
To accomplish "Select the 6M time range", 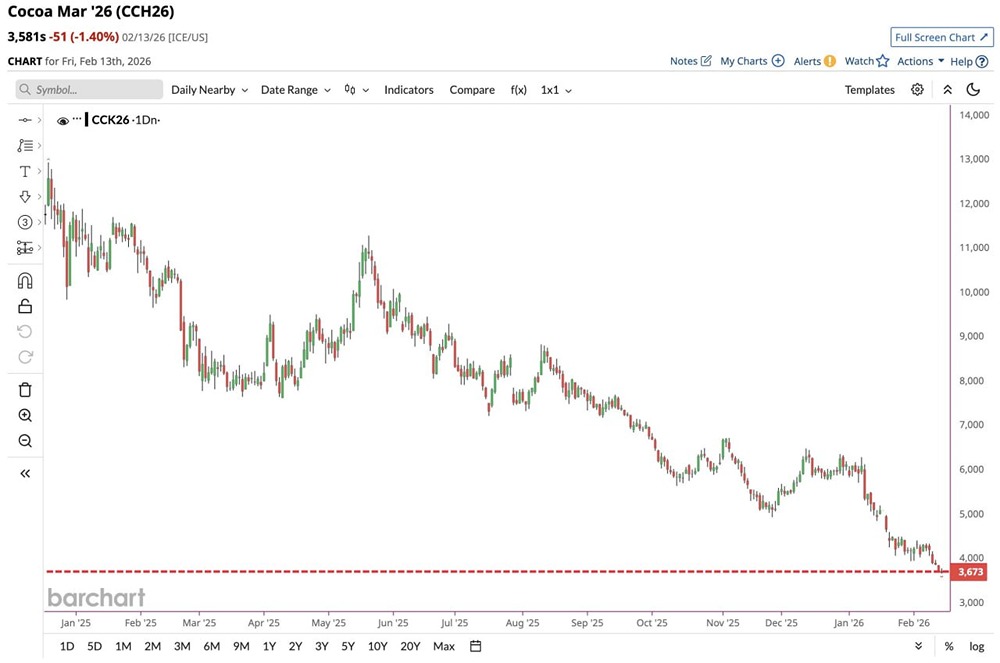I will click(212, 646).
